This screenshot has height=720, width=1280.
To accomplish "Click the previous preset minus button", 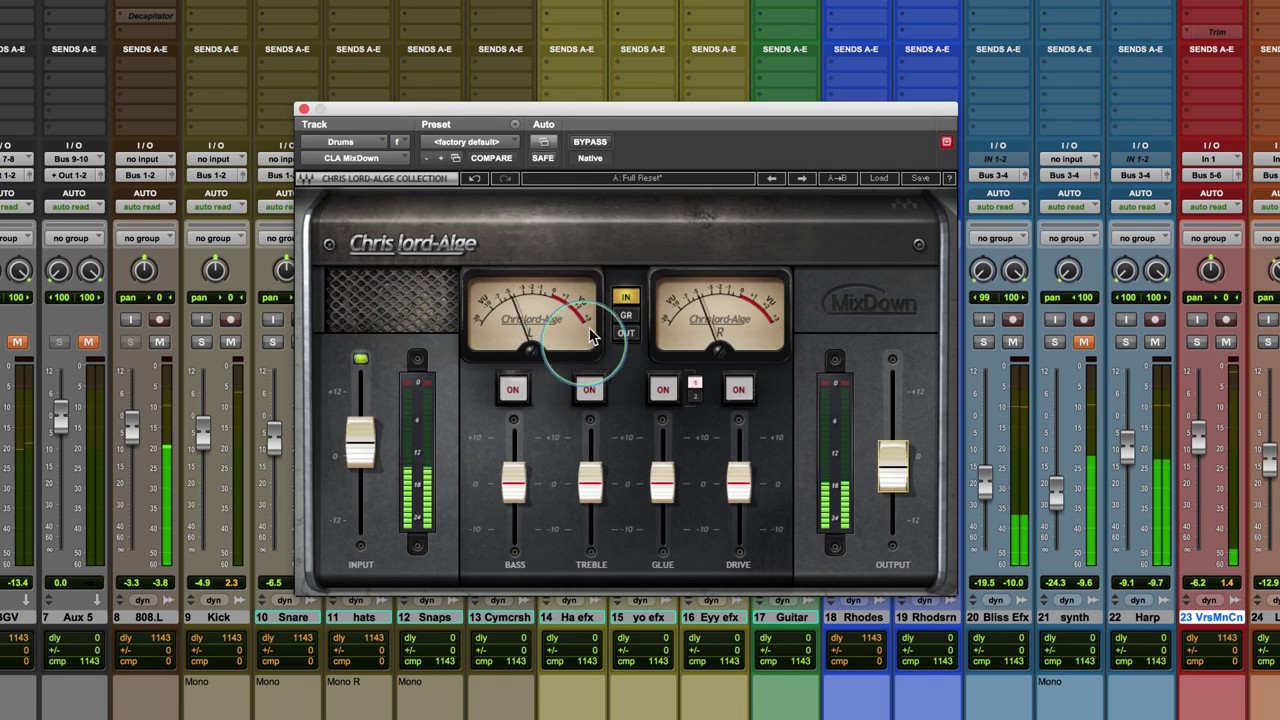I will 427,158.
